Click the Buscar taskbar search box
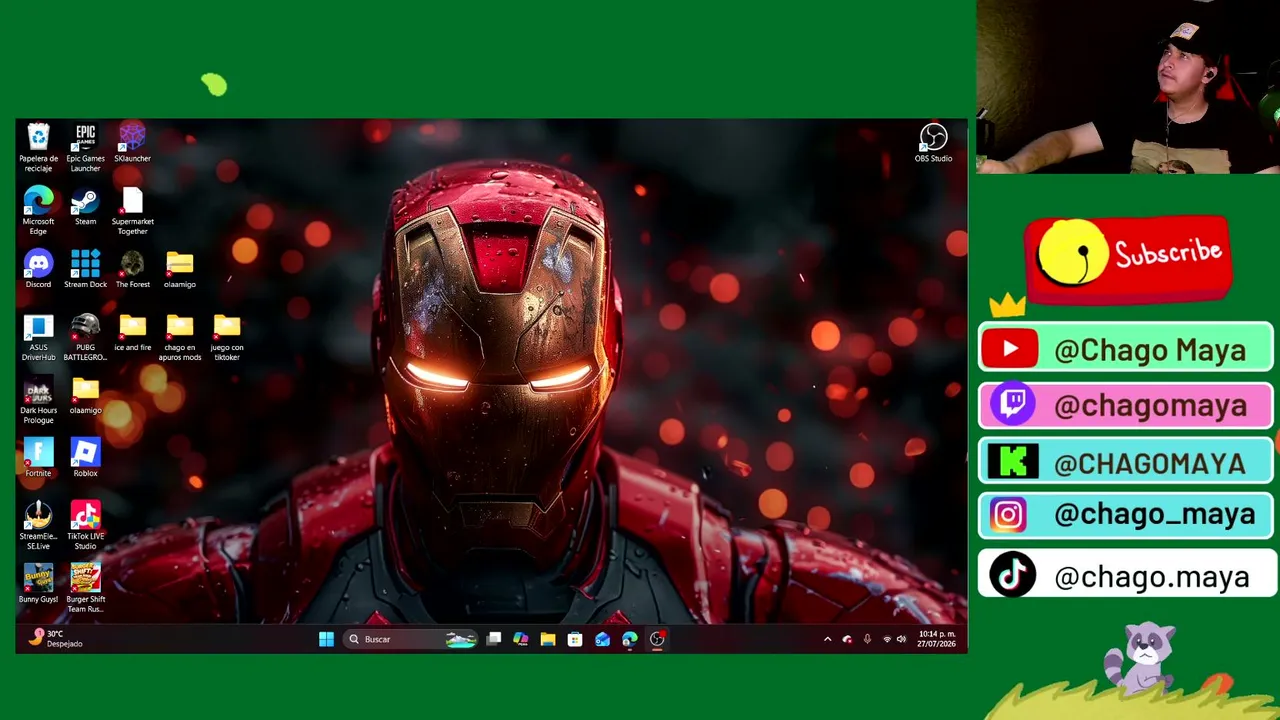This screenshot has height=720, width=1280. pyautogui.click(x=410, y=639)
